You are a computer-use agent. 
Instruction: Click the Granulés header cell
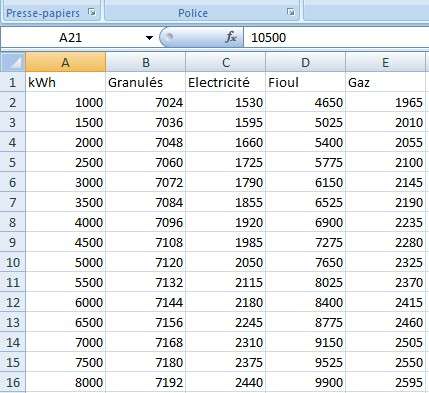[x=145, y=82]
